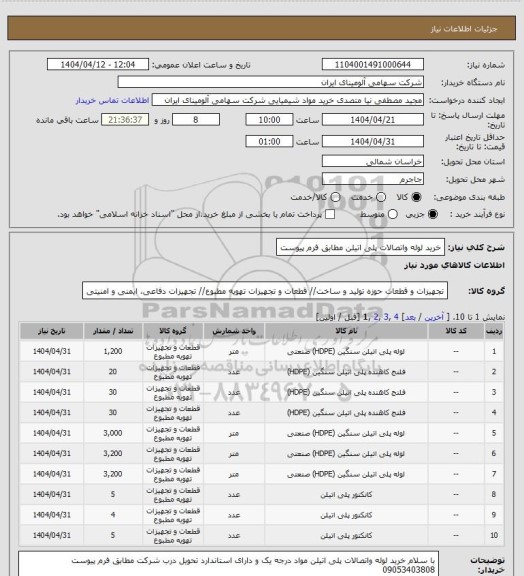Click delivery city field جاجرم
The height and width of the screenshot is (576, 524).
(373, 179)
